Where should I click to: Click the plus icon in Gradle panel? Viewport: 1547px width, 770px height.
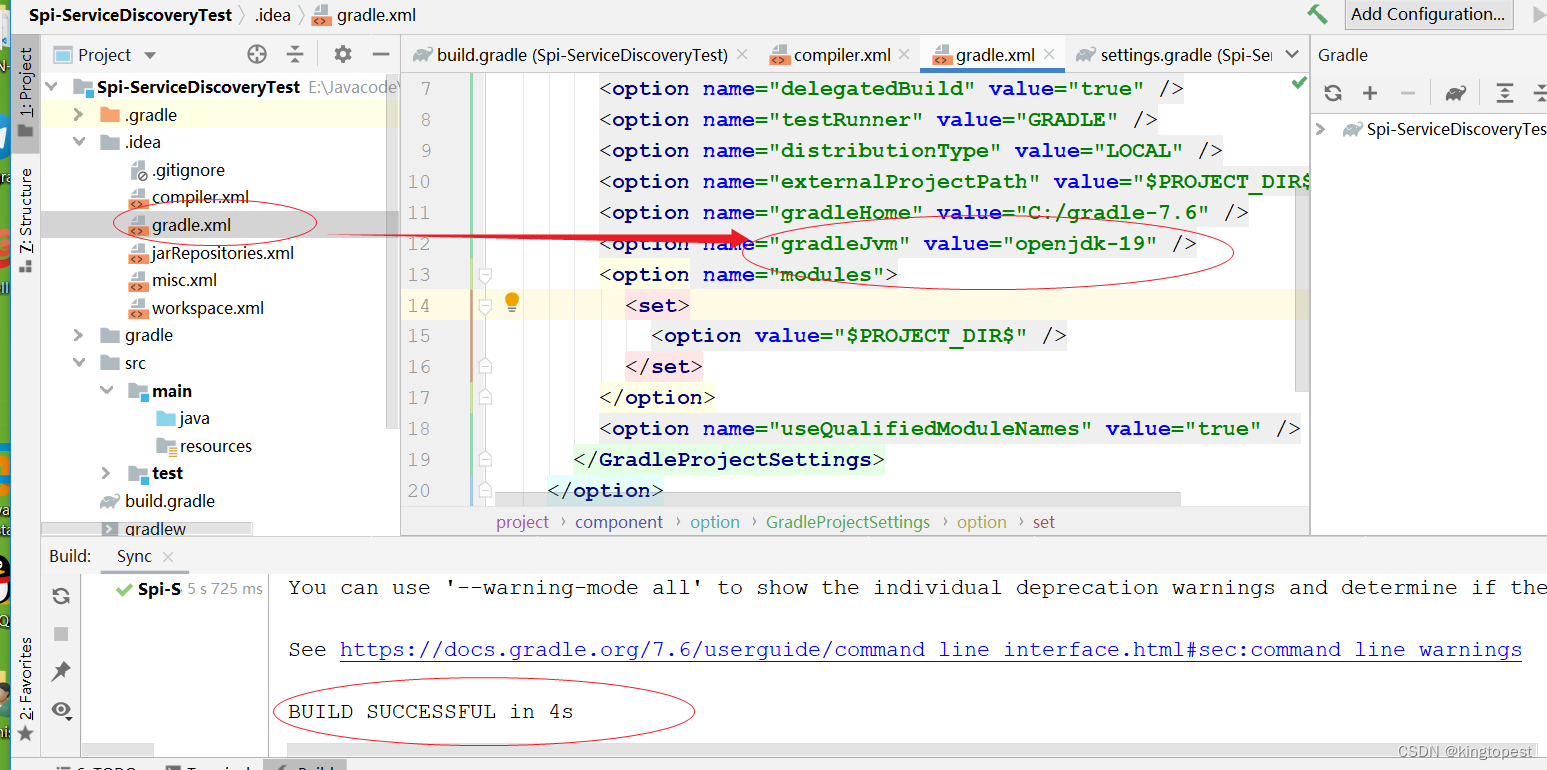(1370, 93)
